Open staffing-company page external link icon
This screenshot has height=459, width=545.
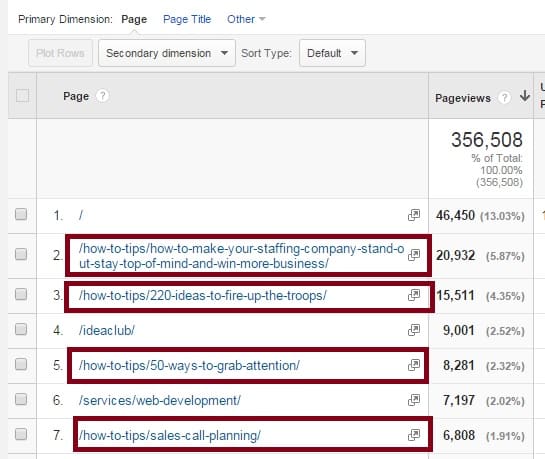[x=414, y=255]
